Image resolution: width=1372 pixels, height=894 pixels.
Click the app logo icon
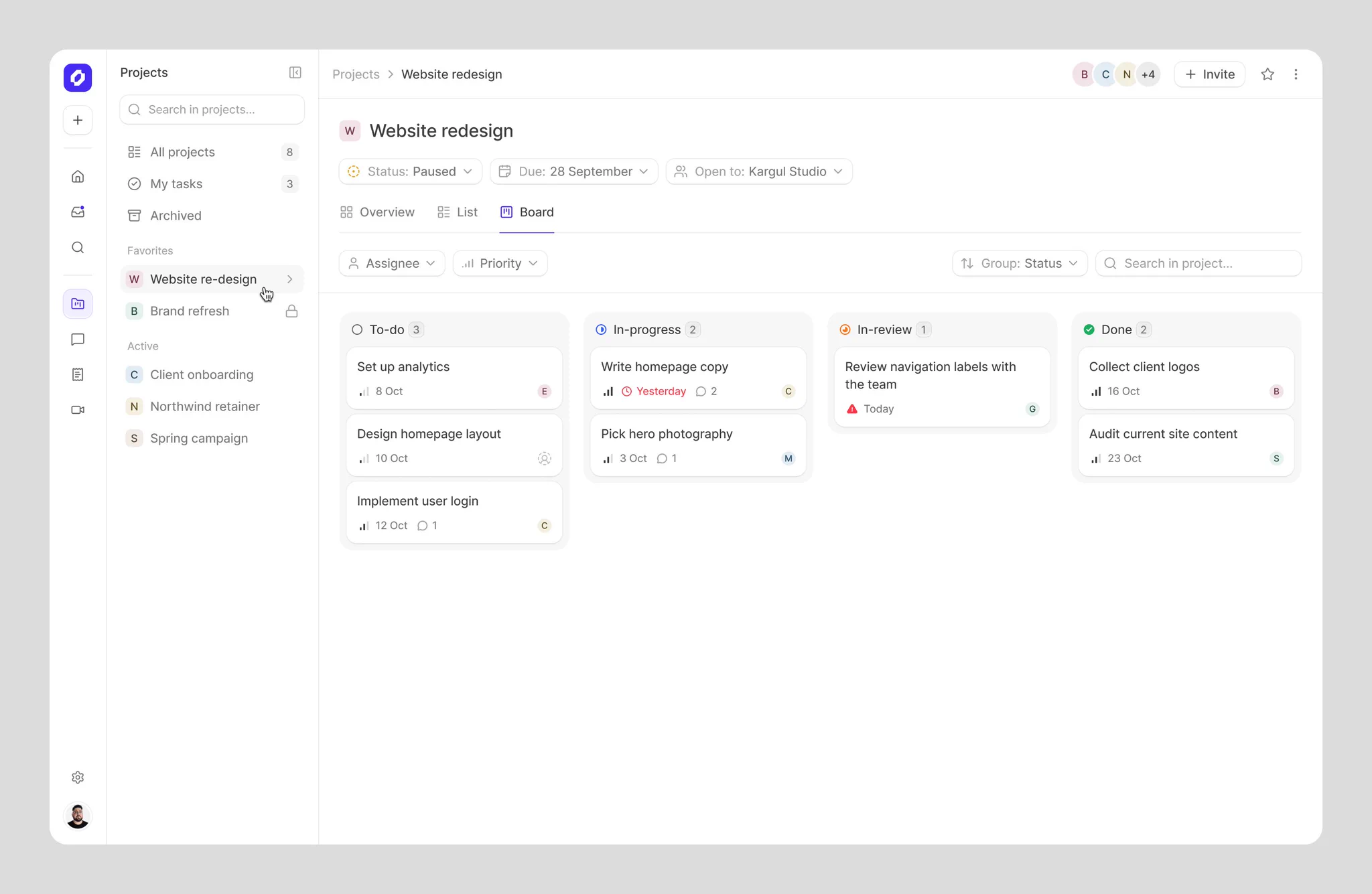[x=78, y=78]
